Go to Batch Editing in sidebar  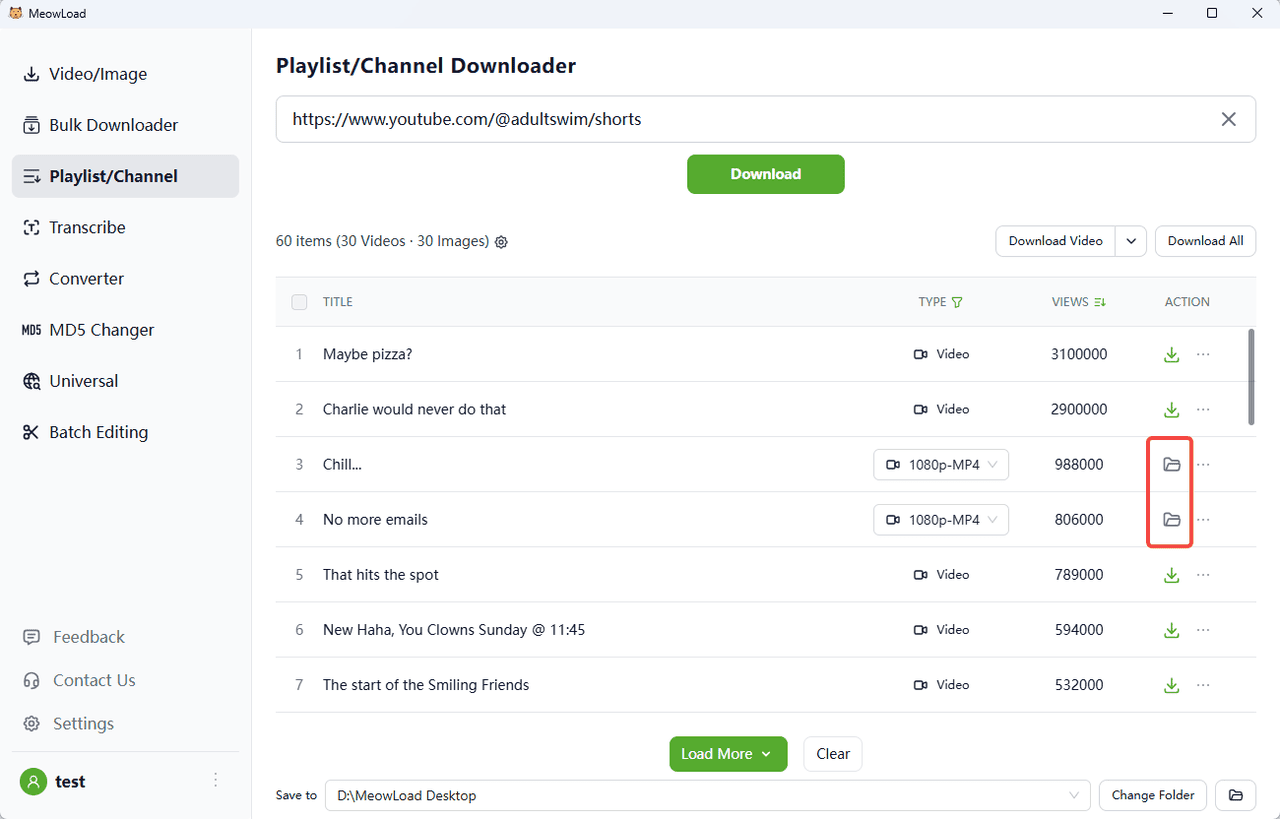point(98,432)
